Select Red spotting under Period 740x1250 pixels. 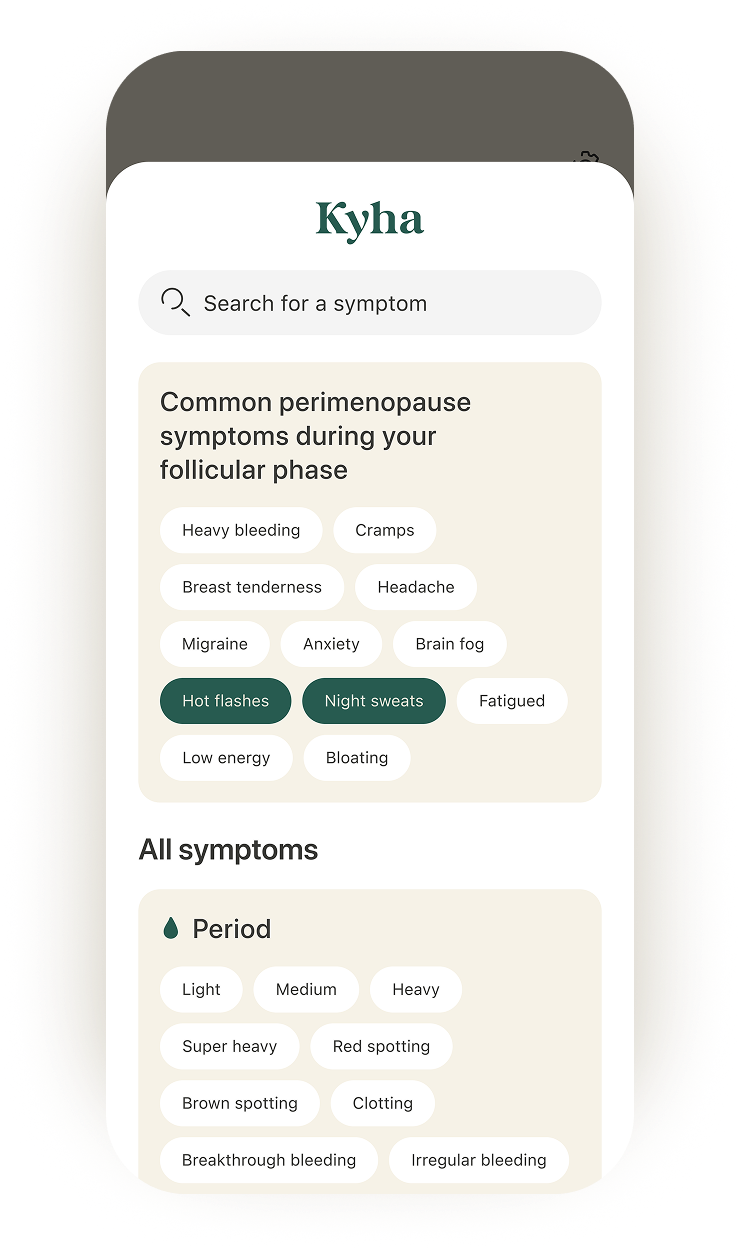381,1046
